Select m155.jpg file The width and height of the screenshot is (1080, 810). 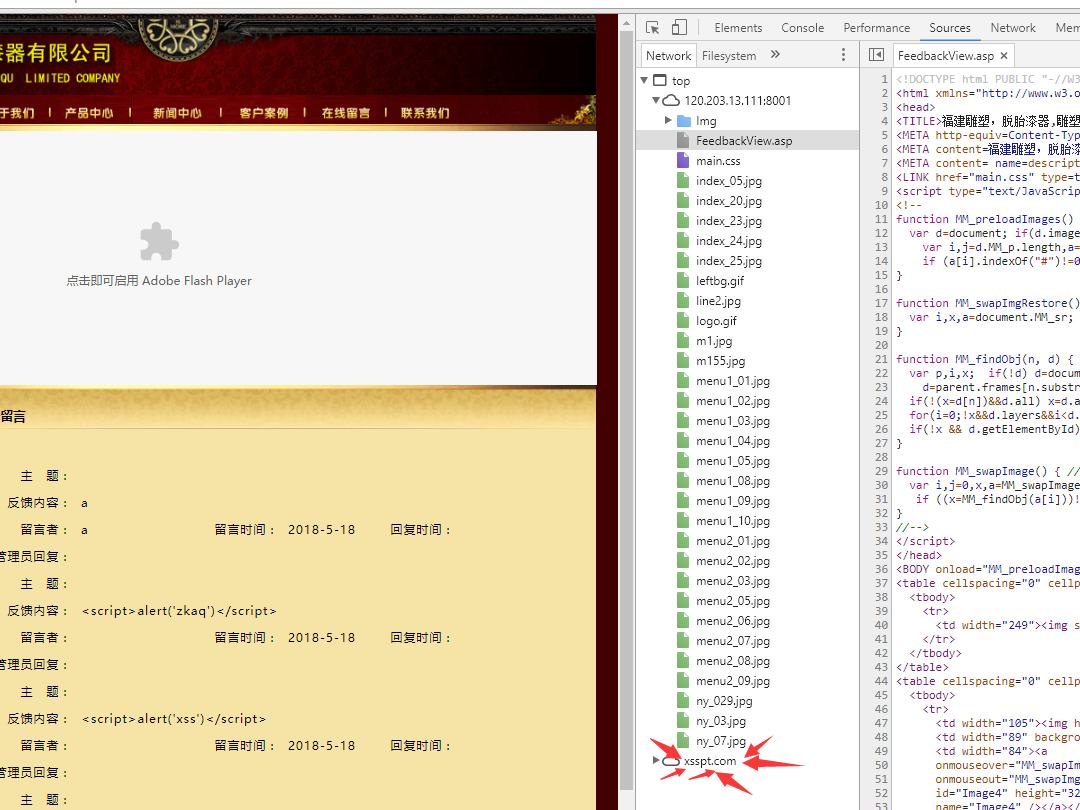pos(720,360)
